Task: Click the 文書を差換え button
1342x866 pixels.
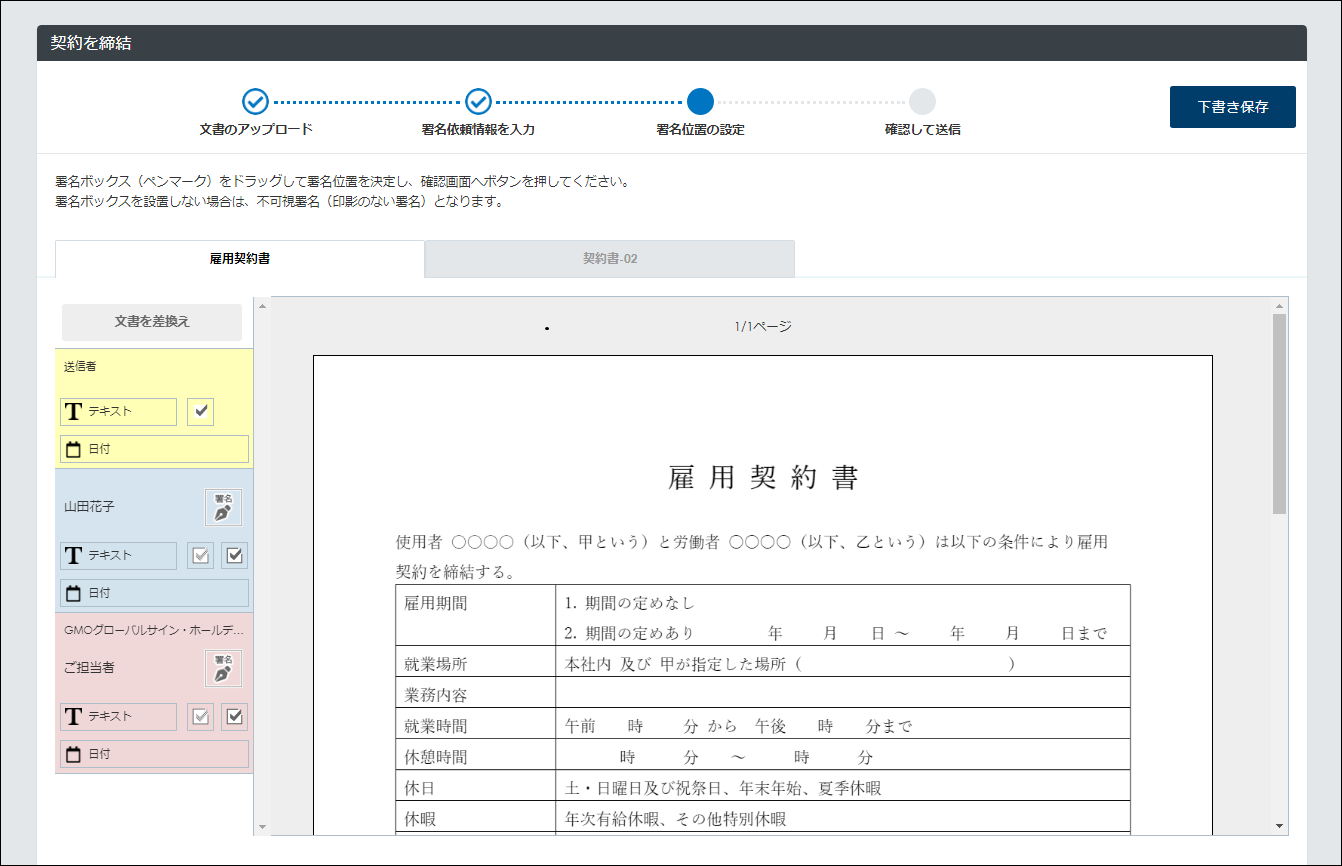Action: 152,322
